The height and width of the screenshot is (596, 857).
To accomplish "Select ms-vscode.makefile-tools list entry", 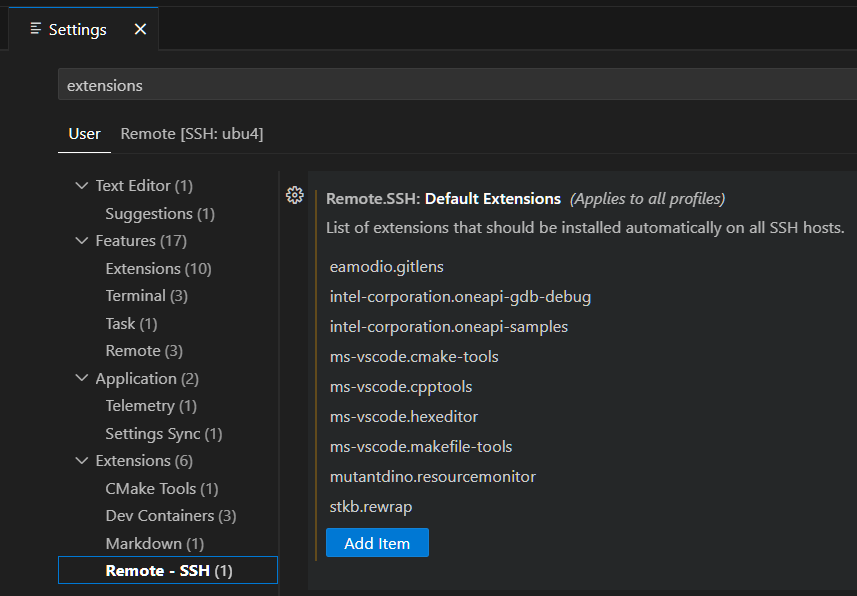I will coord(421,447).
